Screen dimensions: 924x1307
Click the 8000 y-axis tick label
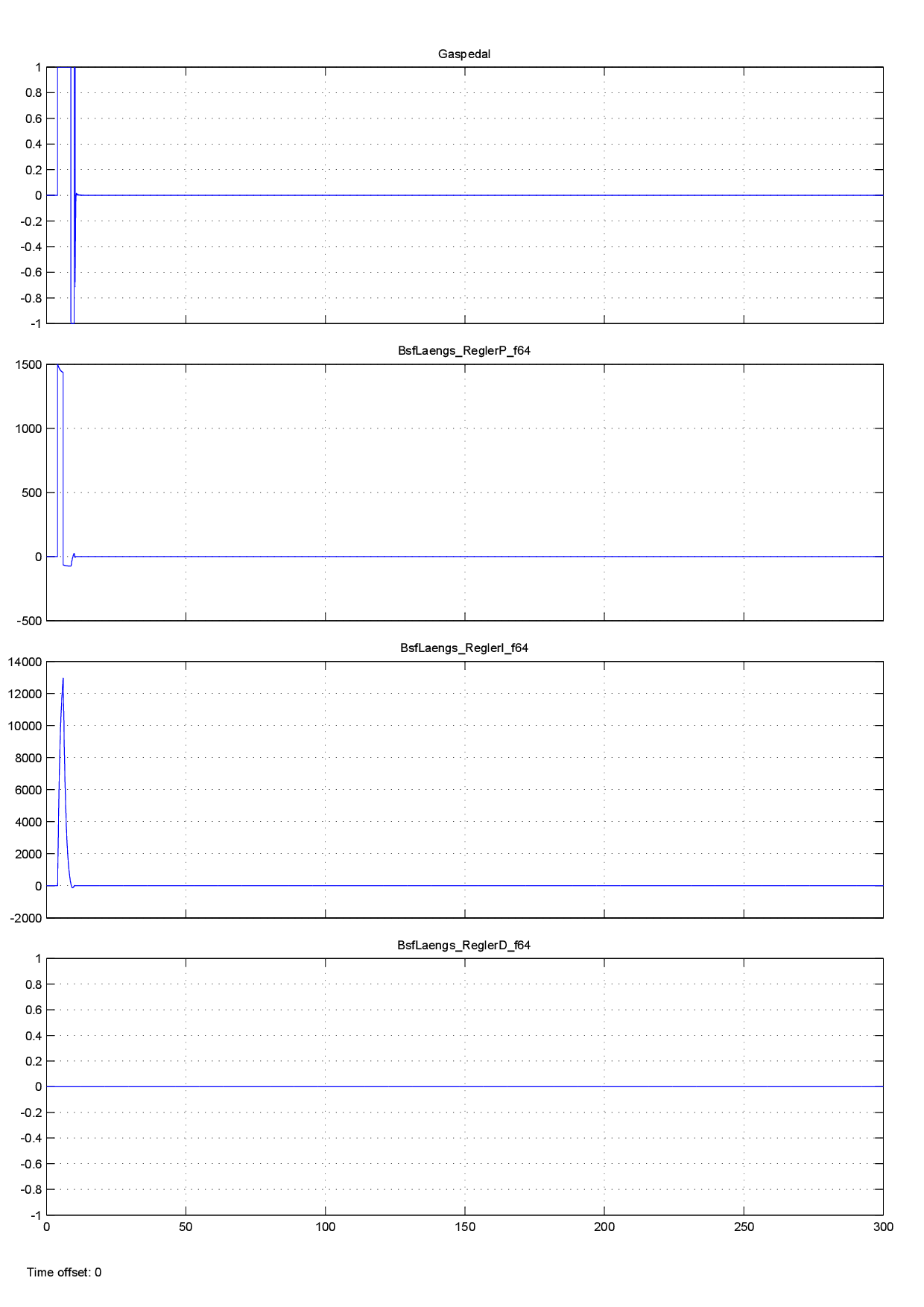click(28, 758)
